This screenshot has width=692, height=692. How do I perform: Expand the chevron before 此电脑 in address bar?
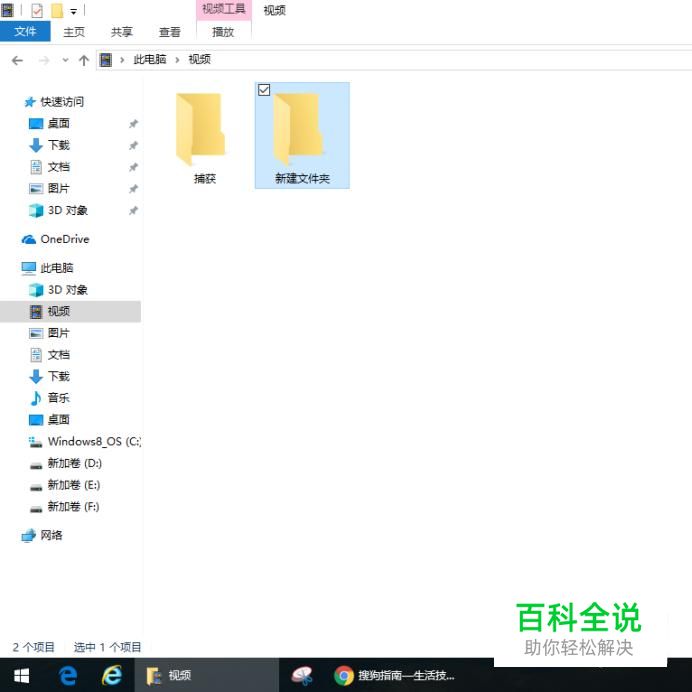point(122,60)
